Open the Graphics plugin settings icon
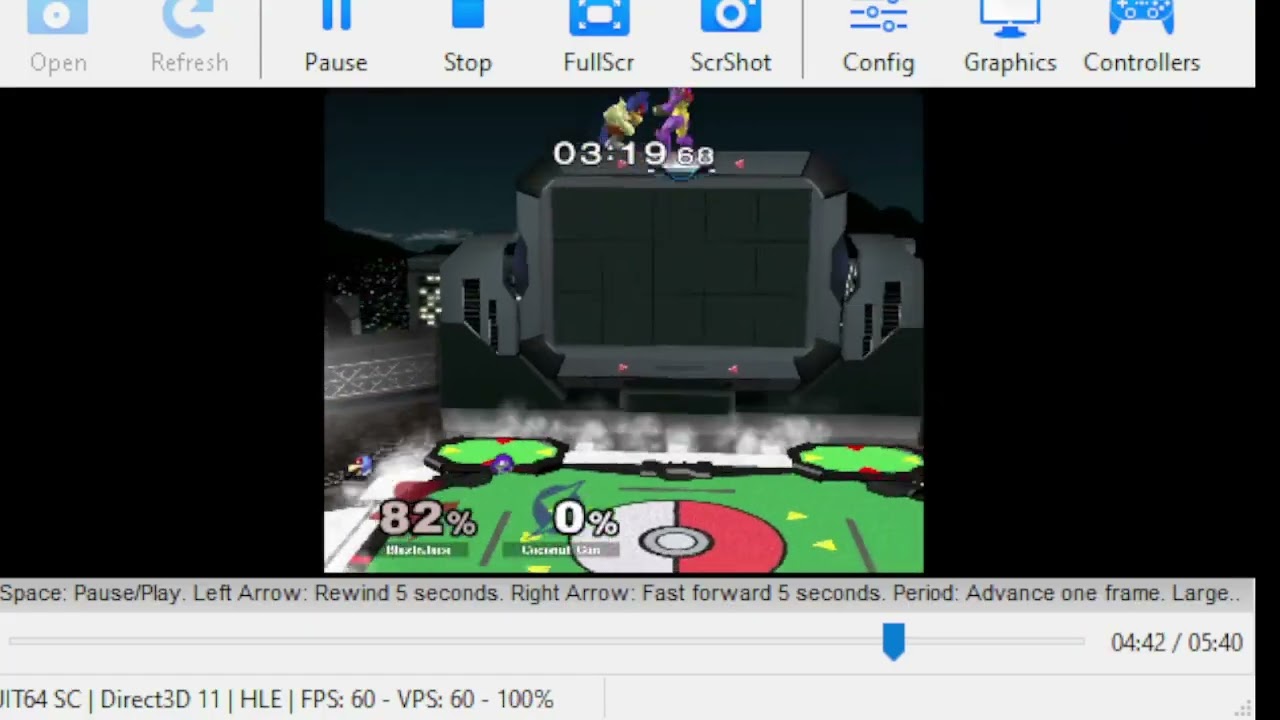1280x720 pixels. 1010,38
